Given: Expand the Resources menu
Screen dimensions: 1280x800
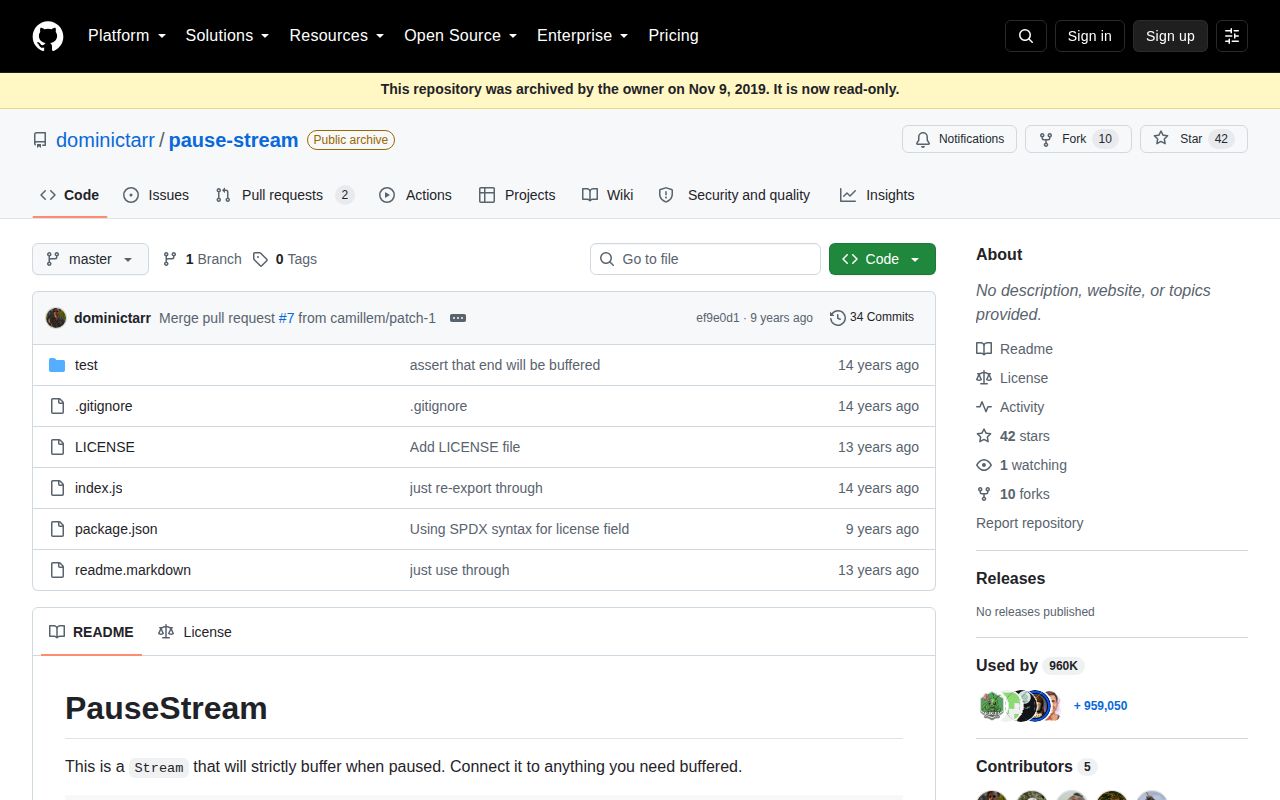Looking at the screenshot, I should pos(337,36).
